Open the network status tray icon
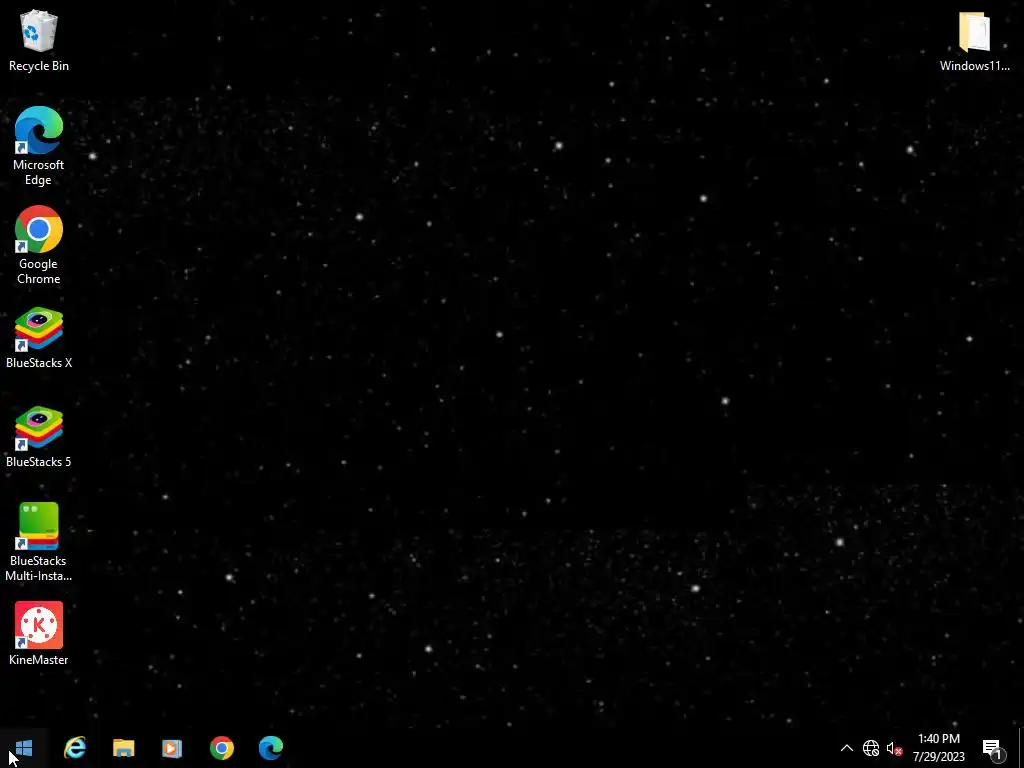Viewport: 1024px width, 768px height. point(871,748)
